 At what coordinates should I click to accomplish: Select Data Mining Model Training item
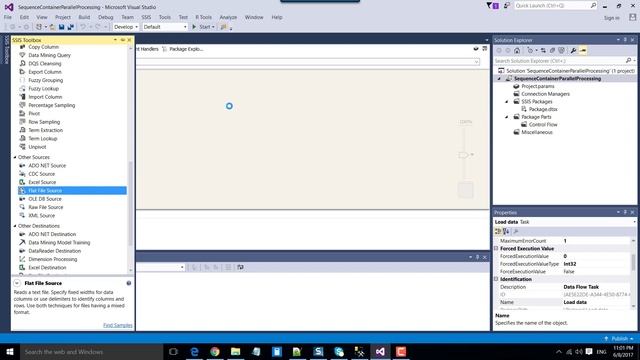pyautogui.click(x=59, y=243)
